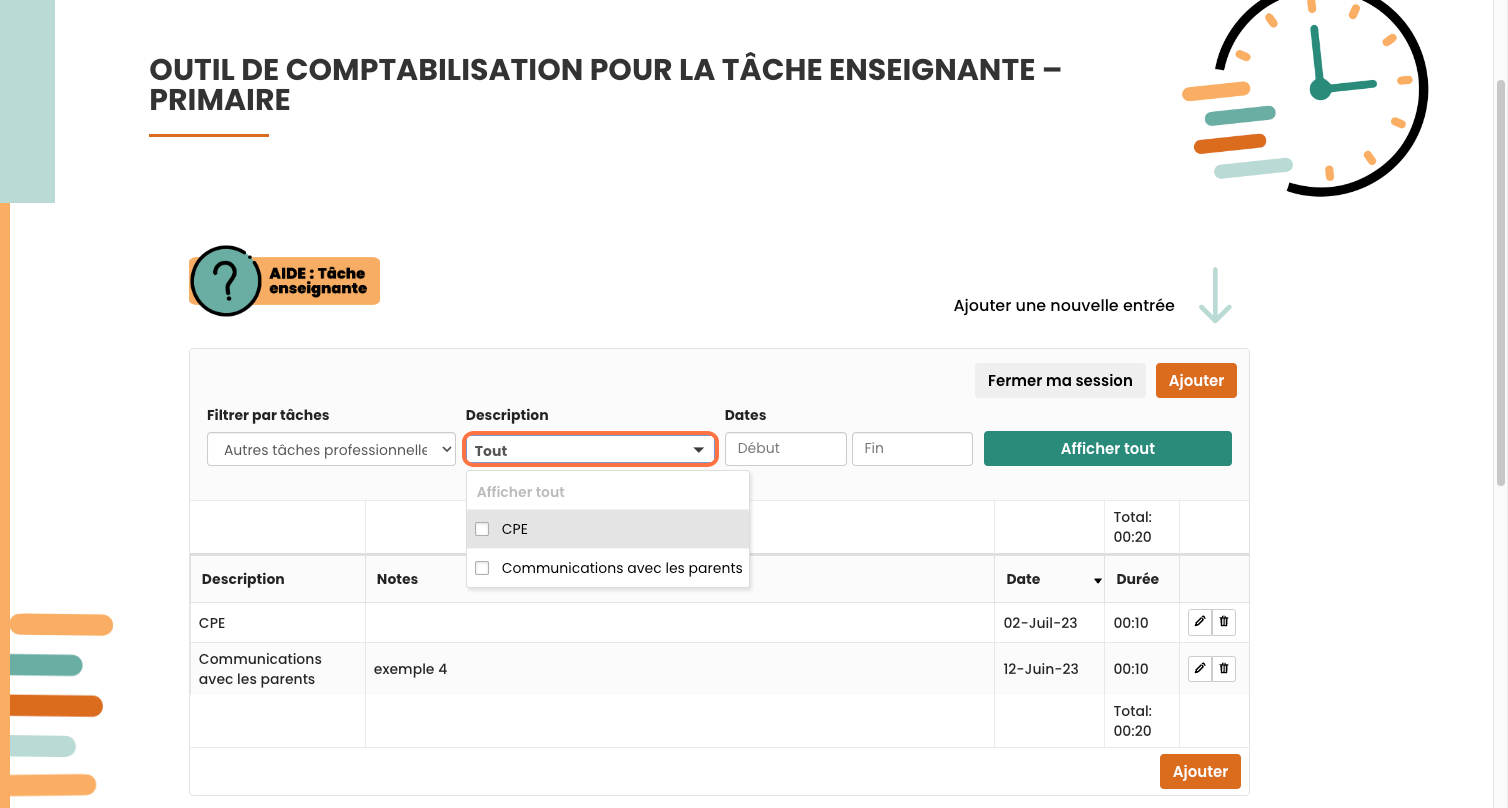
Task: Select Afficher tout in the dropdown list
Action: [521, 492]
